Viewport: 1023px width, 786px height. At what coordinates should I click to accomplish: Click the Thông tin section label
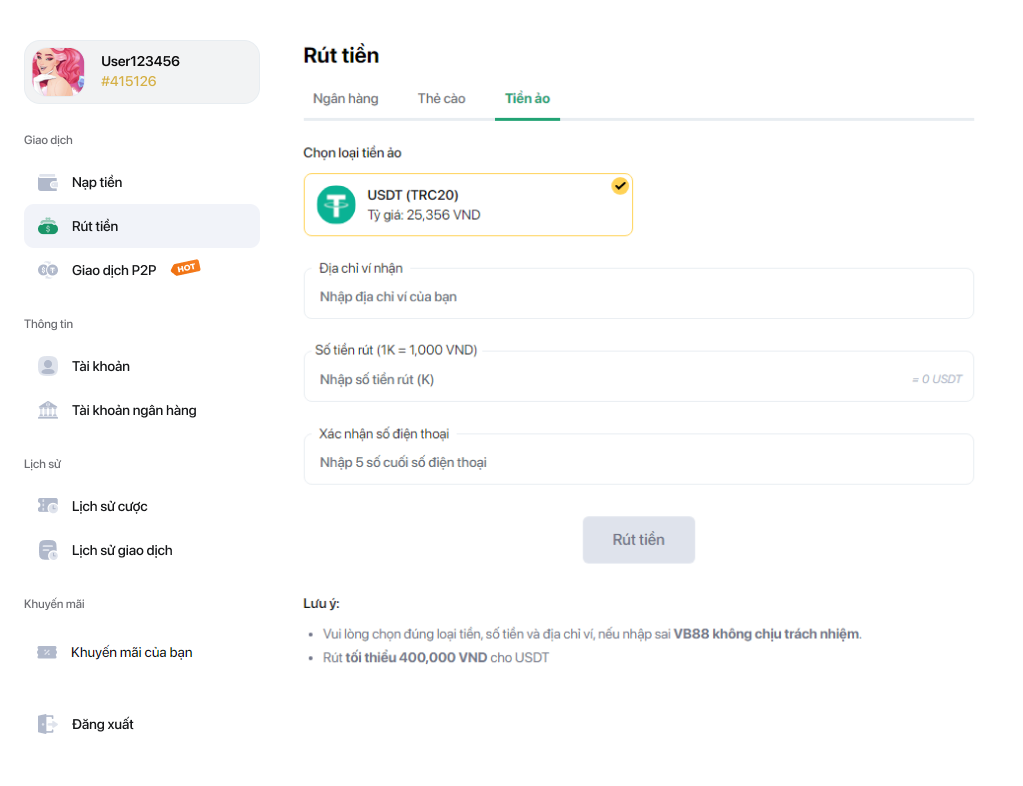pyautogui.click(x=48, y=324)
